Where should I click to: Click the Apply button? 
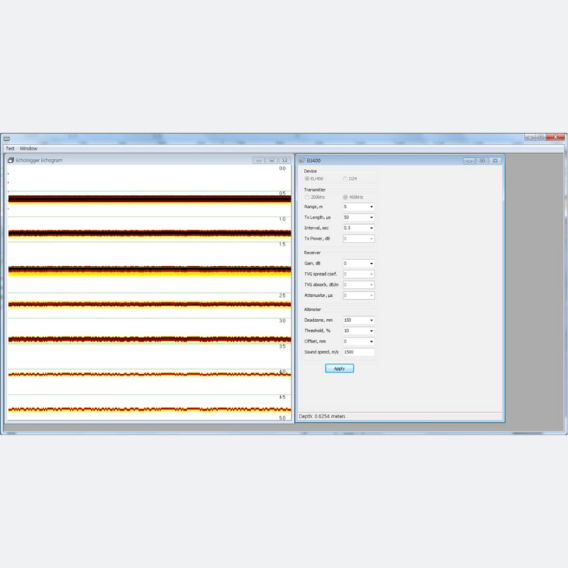point(339,368)
